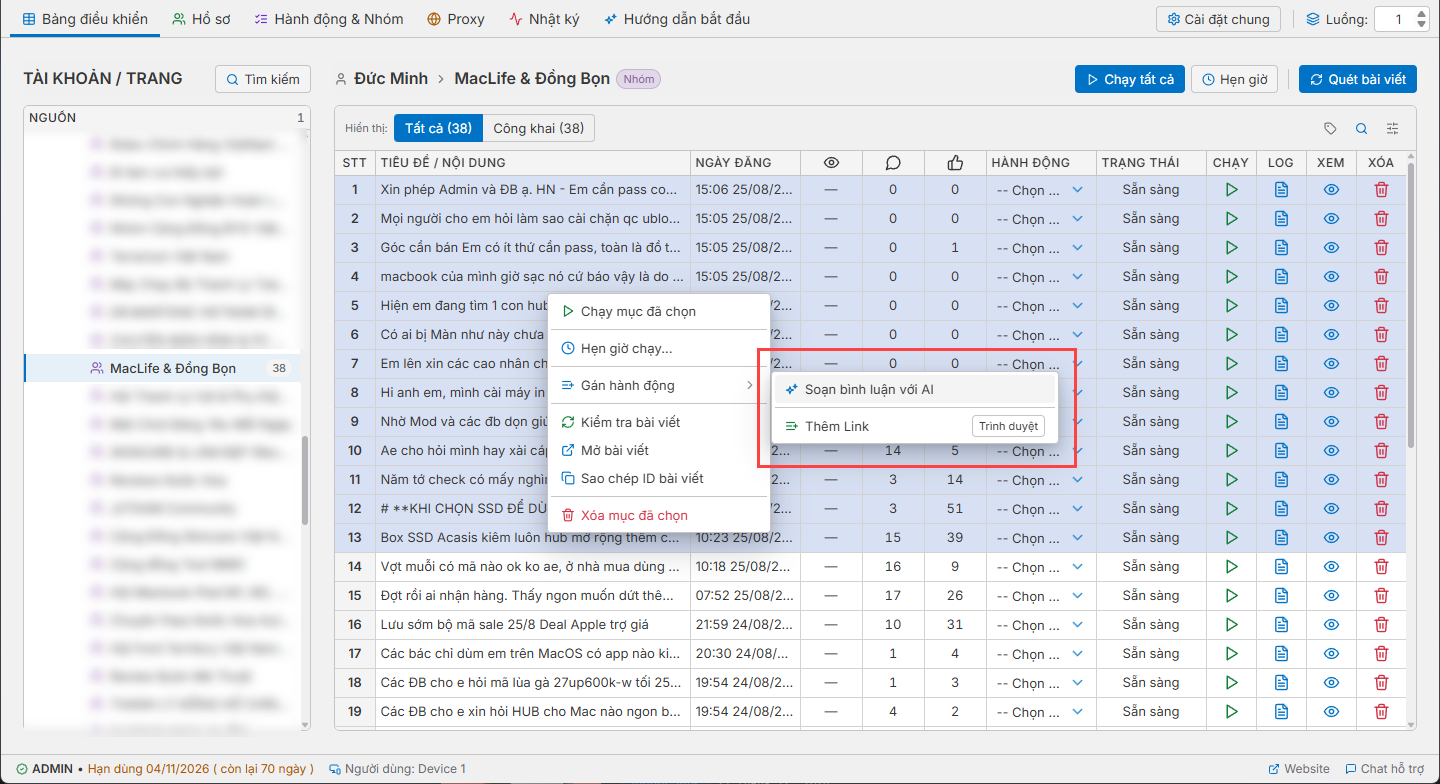Open action dropdown for row 14
Screen dimensions: 1440x784
click(1040, 567)
